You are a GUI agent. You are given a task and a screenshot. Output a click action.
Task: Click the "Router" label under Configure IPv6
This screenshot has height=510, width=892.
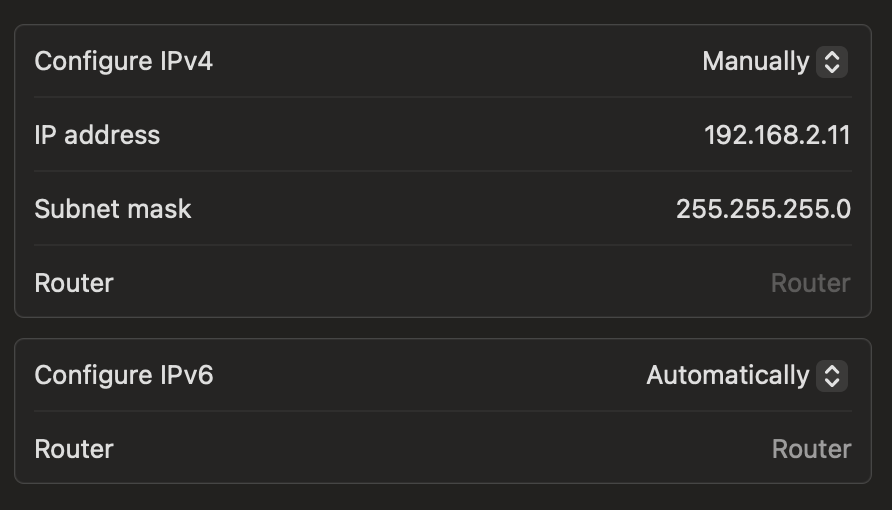[74, 449]
